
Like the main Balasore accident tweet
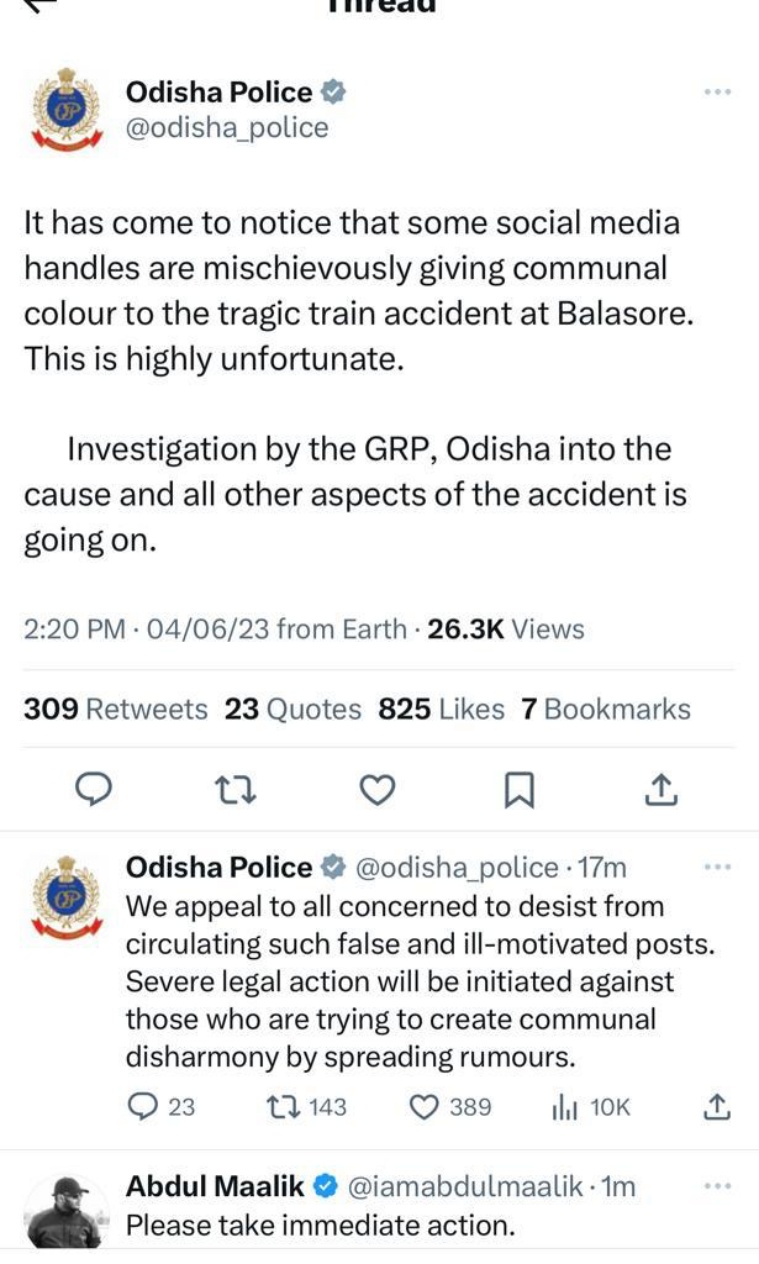coord(376,791)
